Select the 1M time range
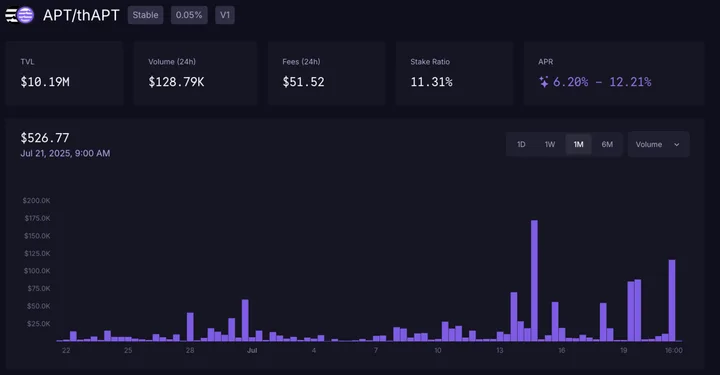 tap(579, 145)
